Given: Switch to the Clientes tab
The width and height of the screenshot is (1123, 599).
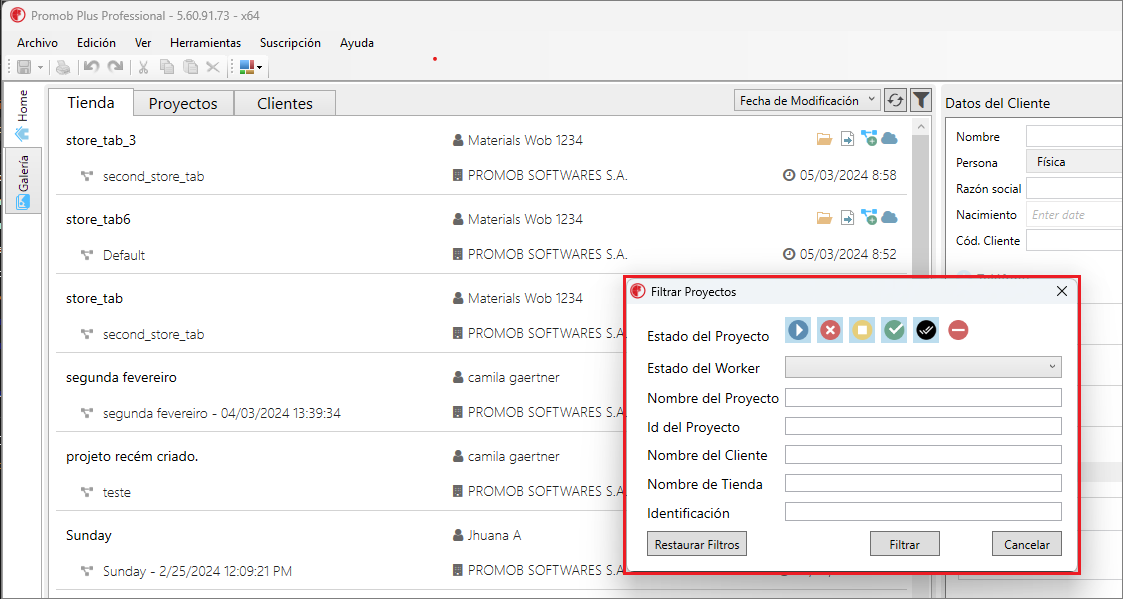Looking at the screenshot, I should (285, 103).
